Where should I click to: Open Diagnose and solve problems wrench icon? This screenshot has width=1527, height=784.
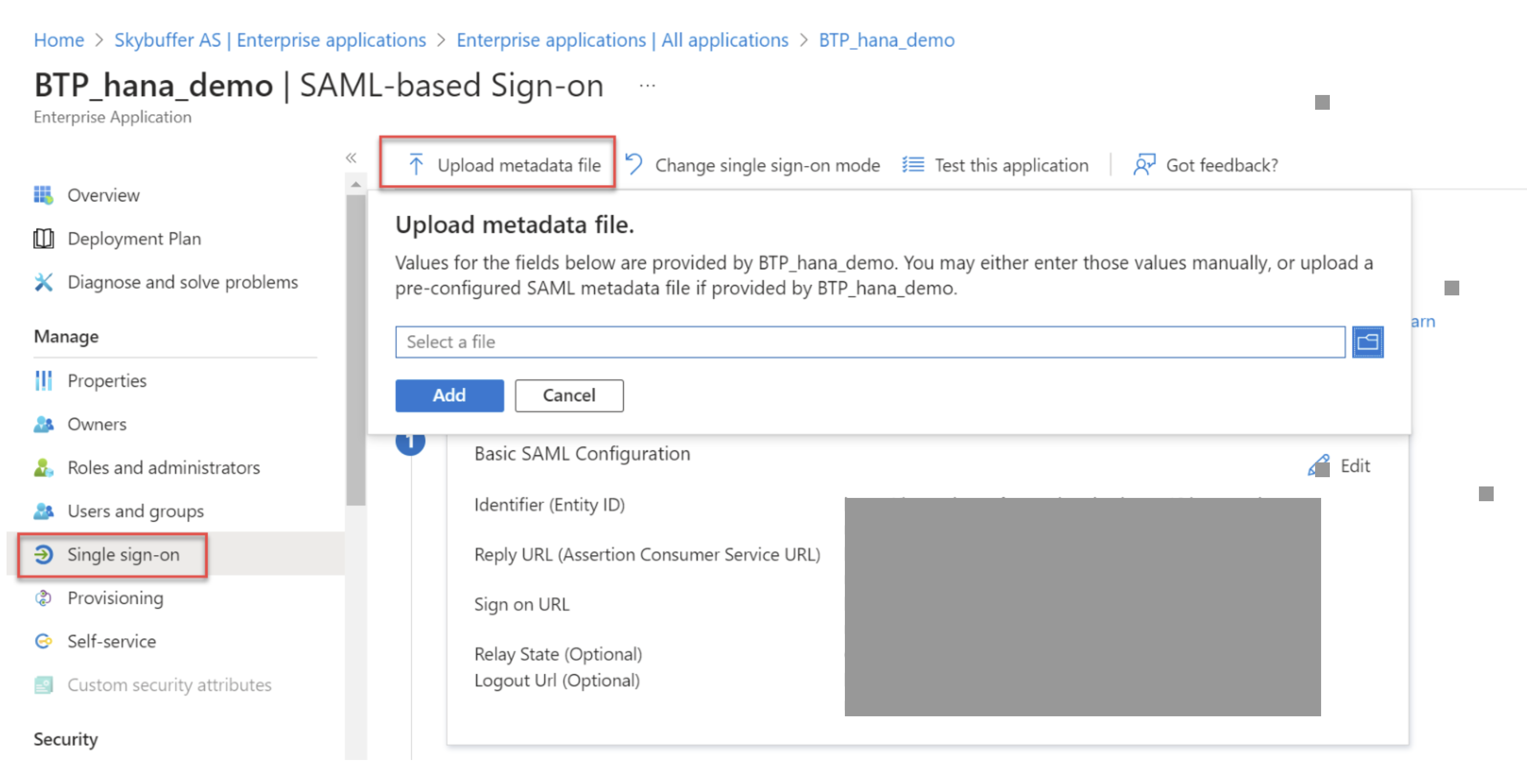point(43,282)
